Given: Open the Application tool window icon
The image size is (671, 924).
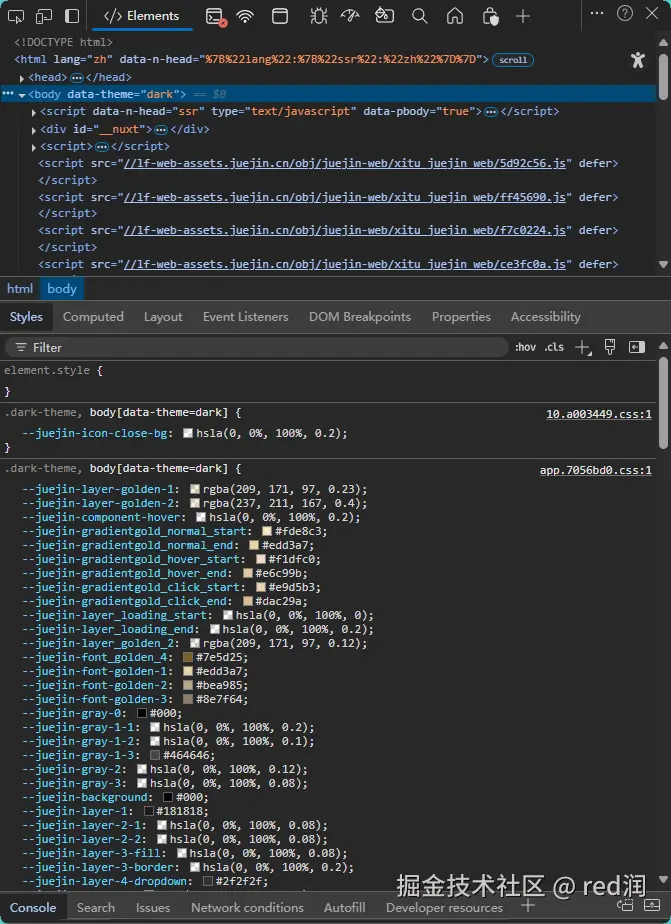Looking at the screenshot, I should [x=280, y=16].
